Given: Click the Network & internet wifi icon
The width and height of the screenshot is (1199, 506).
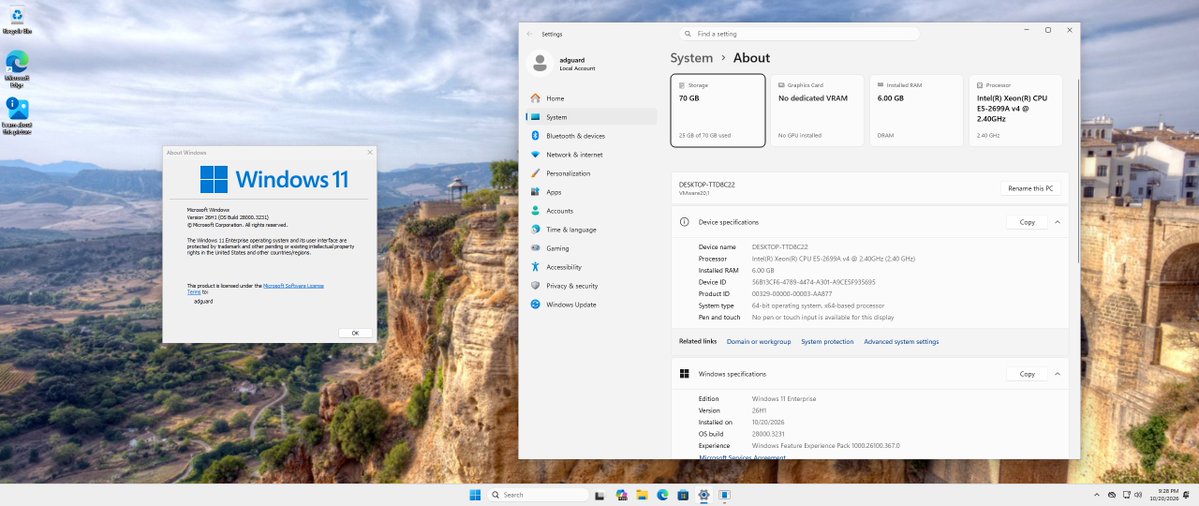Looking at the screenshot, I should [x=535, y=154].
